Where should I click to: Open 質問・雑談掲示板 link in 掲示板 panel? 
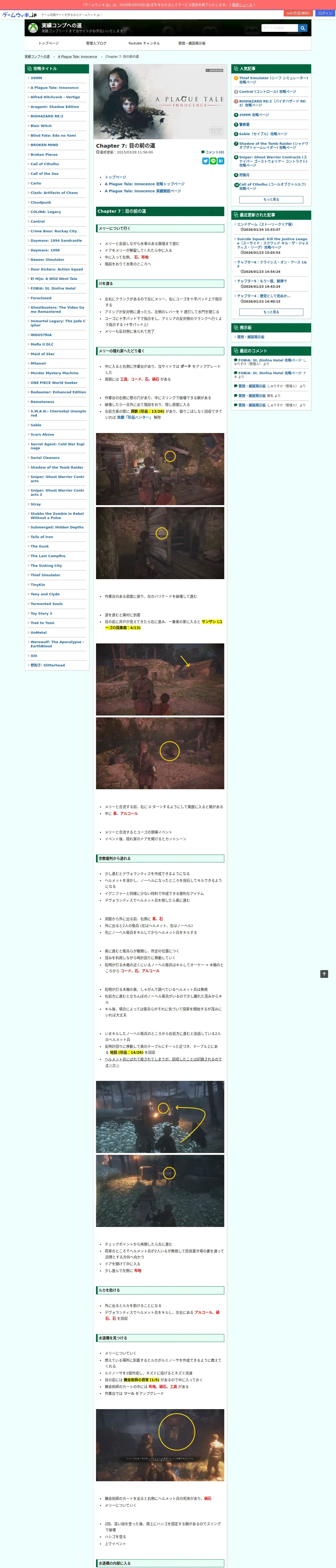[251, 337]
